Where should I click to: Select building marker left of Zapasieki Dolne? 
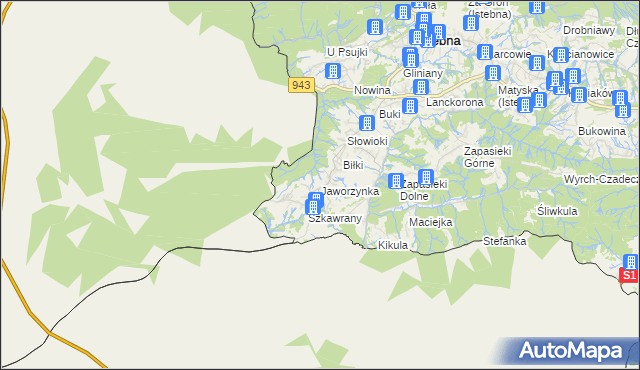coord(396,181)
